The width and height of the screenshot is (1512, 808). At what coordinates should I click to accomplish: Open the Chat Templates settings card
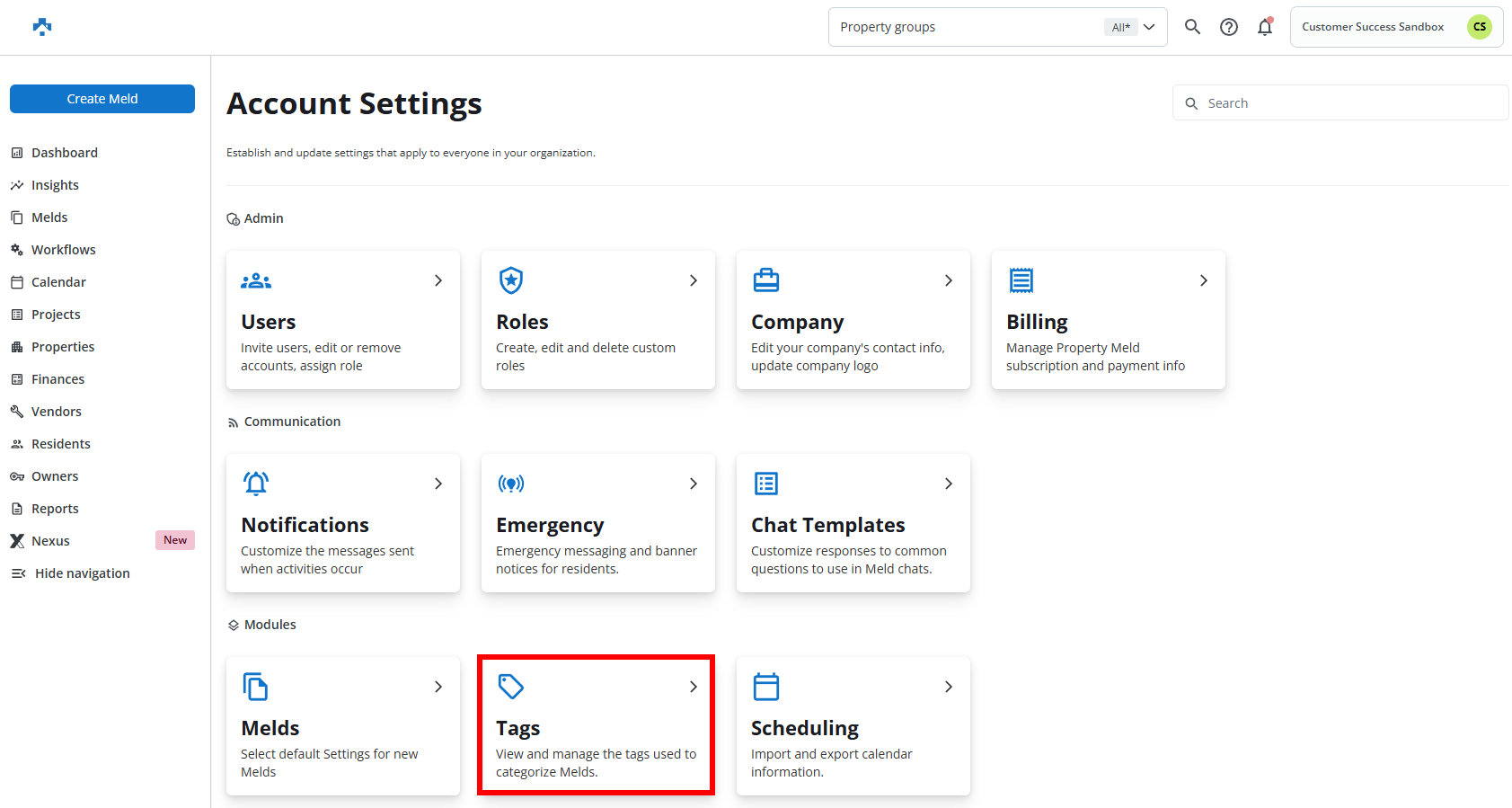pyautogui.click(x=853, y=523)
